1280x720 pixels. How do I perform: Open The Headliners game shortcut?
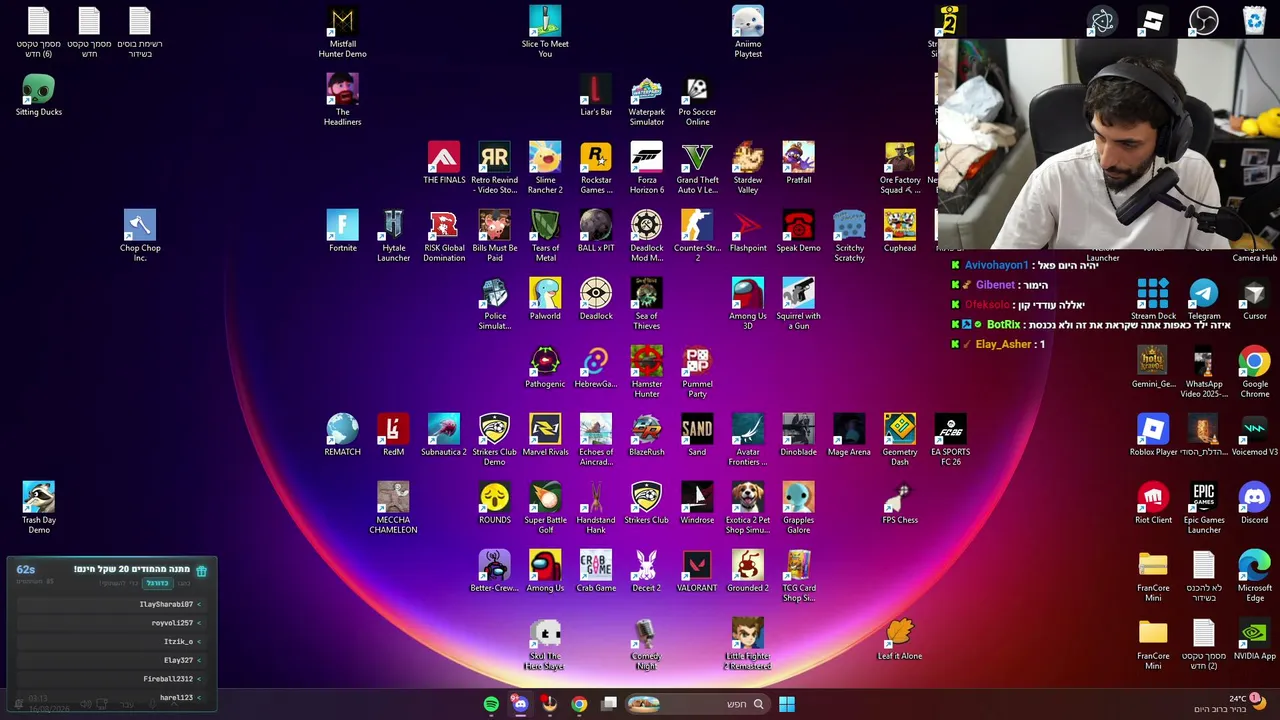point(343,100)
